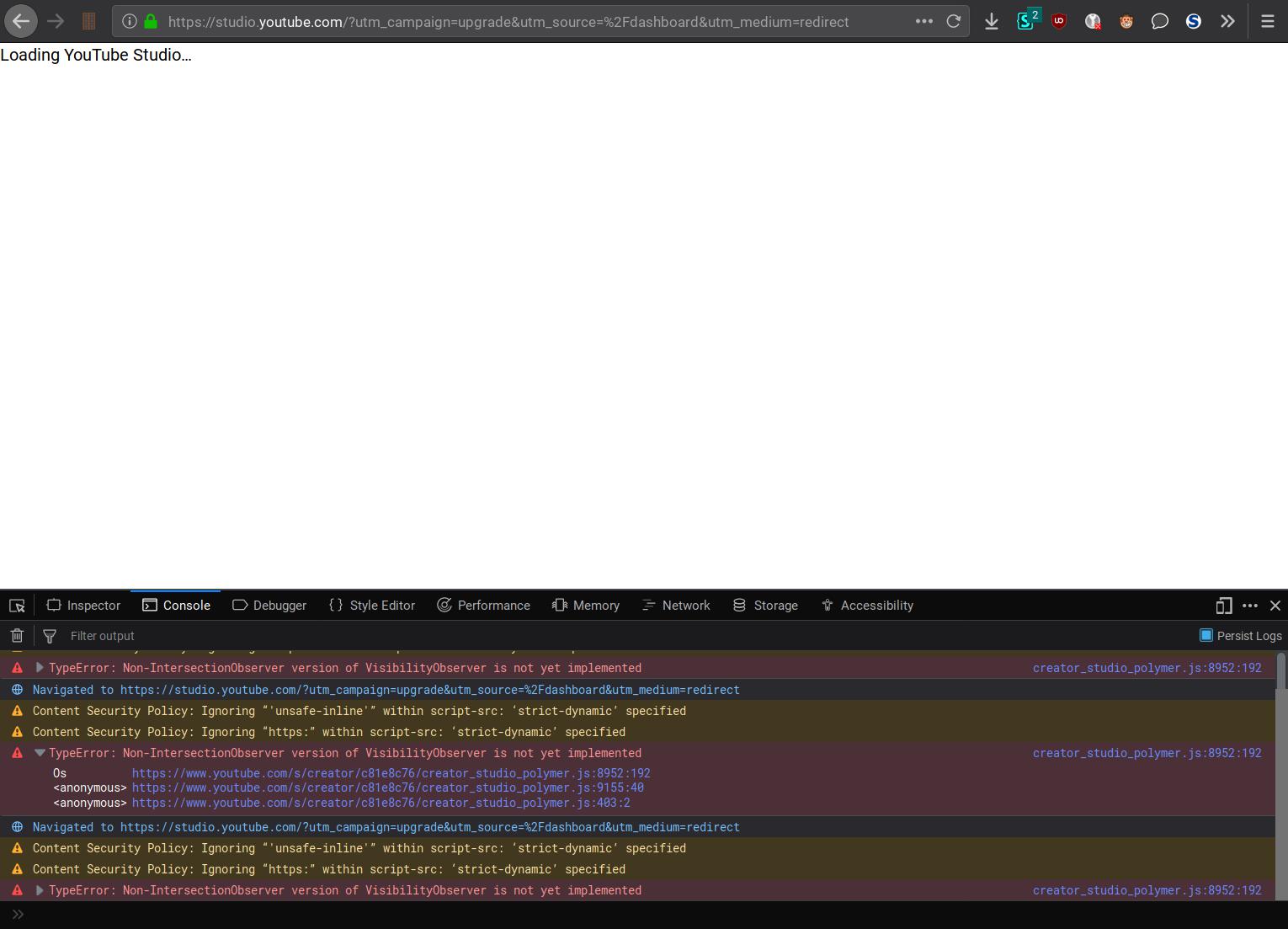Viewport: 1288px width, 929px height.
Task: Switch to the Network tab
Action: click(x=676, y=606)
